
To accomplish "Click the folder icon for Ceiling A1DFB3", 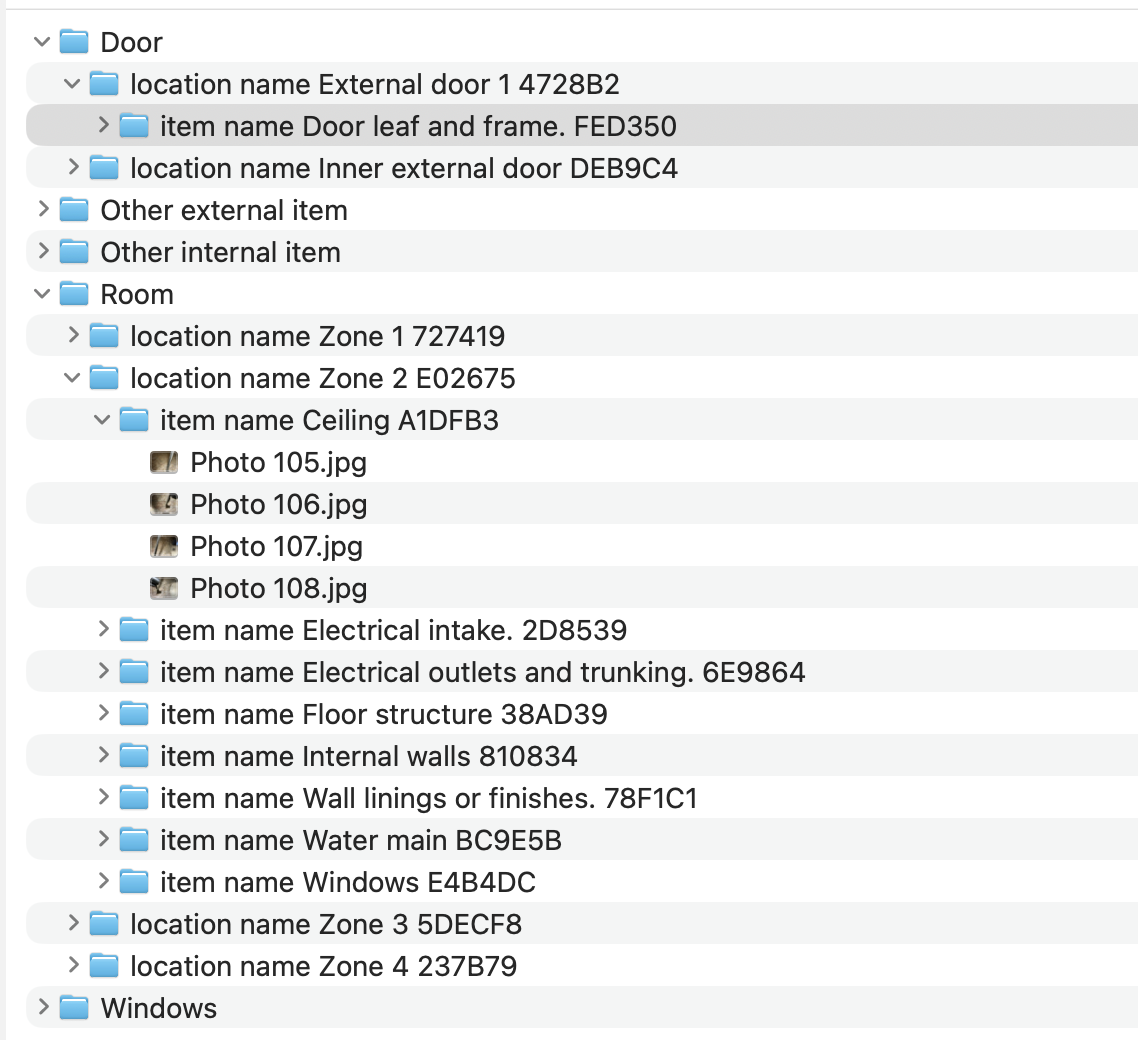I will click(134, 420).
